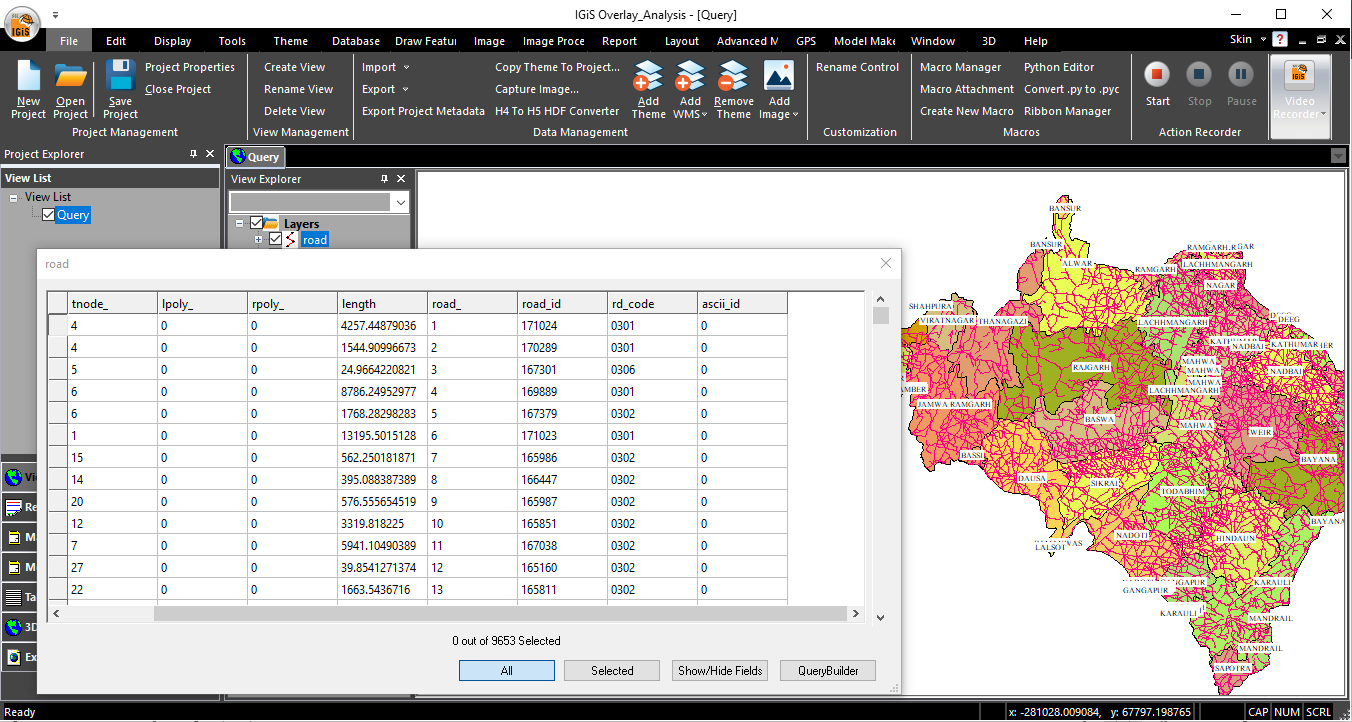Switch to the Layout ribbon tab
This screenshot has height=722, width=1352.
tap(682, 41)
